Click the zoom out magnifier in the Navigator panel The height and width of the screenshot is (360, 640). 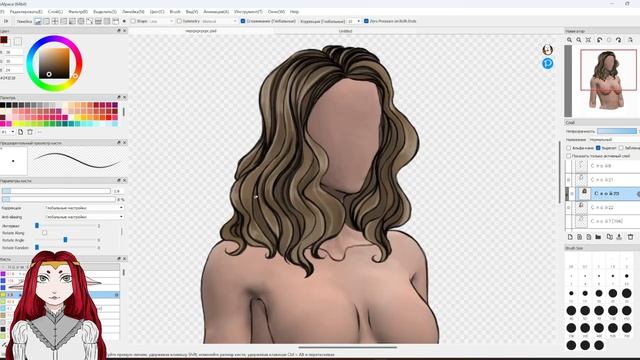(x=579, y=40)
